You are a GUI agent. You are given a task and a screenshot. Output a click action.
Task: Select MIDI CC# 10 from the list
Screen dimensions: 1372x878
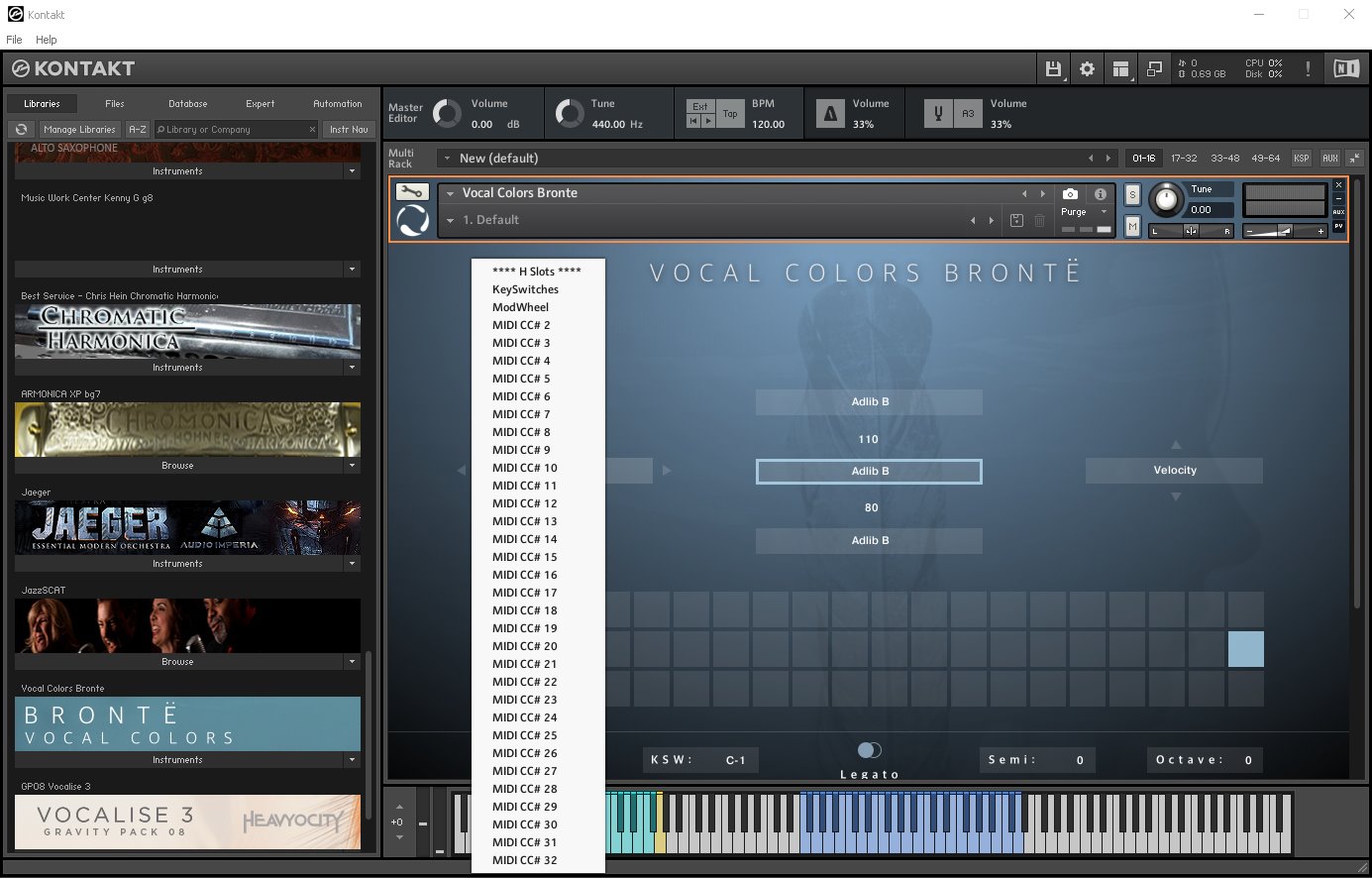(x=525, y=468)
